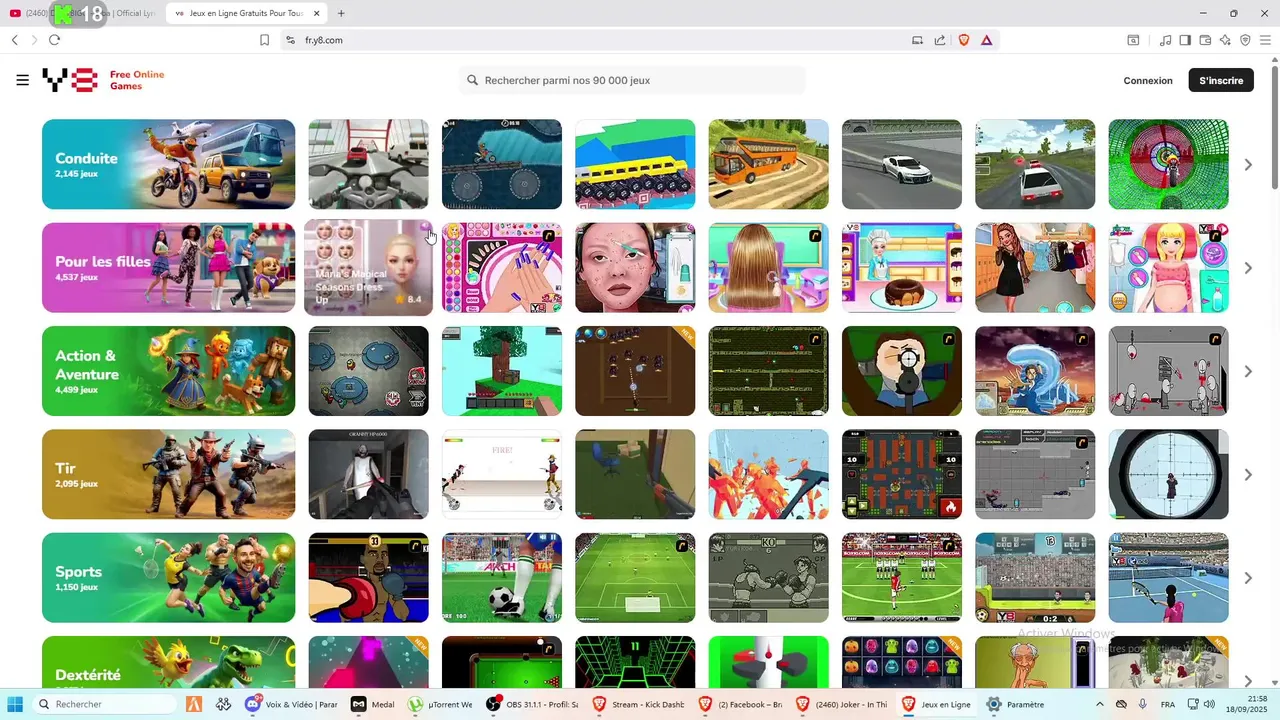Open the Conduite category banner
The image size is (1280, 720).
coord(168,164)
